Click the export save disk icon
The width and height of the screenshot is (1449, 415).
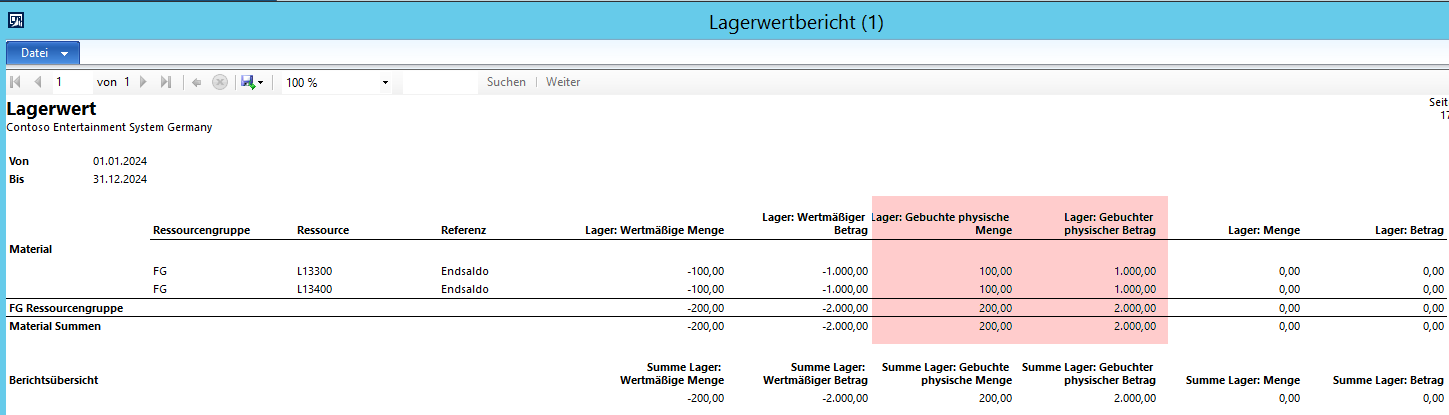pyautogui.click(x=246, y=82)
